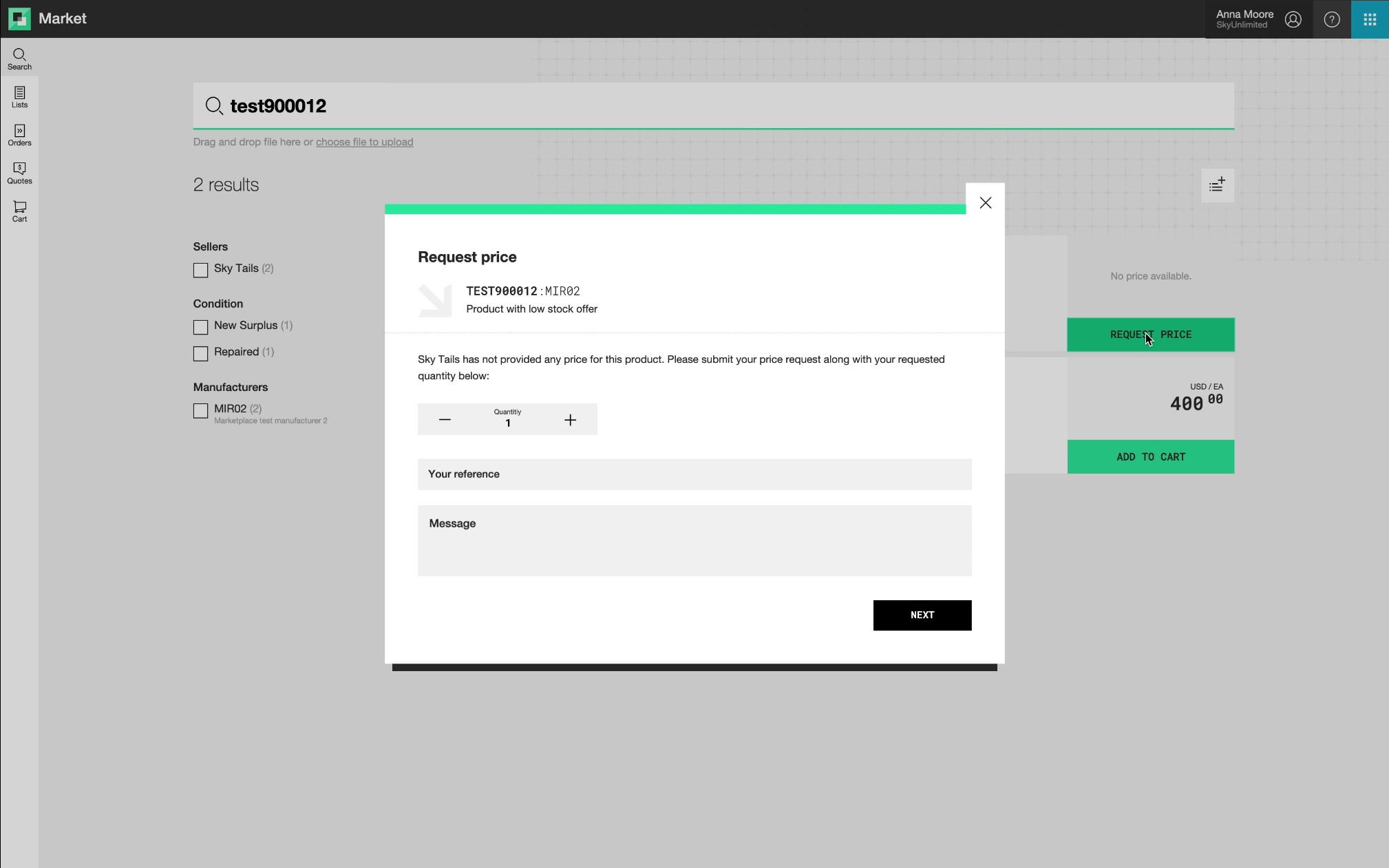Toggle the New Surplus condition checkbox
The height and width of the screenshot is (868, 1389).
tap(200, 327)
